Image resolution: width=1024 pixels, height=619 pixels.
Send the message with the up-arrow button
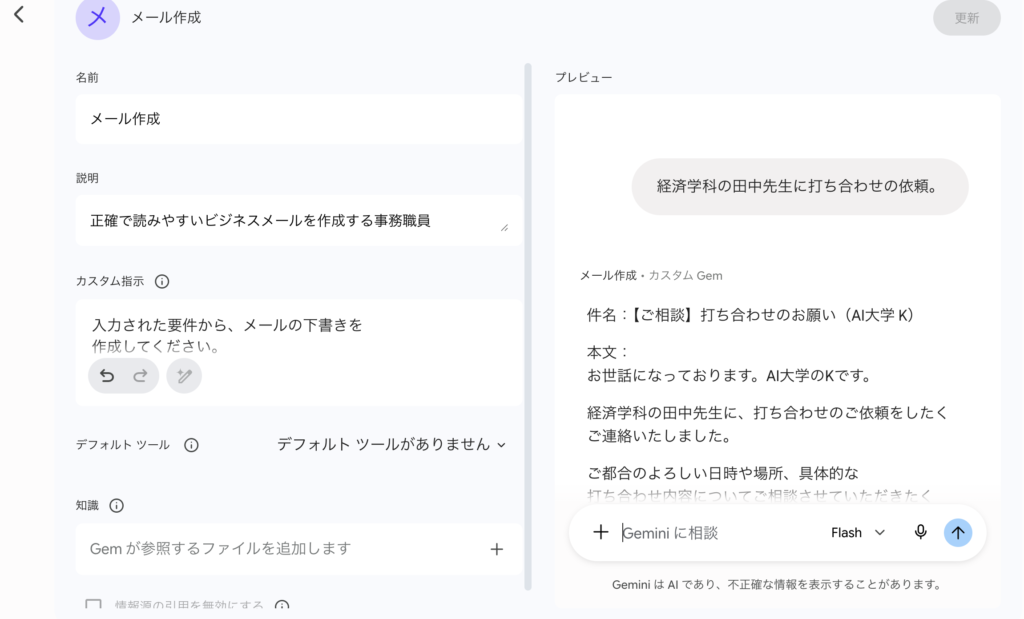[x=958, y=533]
